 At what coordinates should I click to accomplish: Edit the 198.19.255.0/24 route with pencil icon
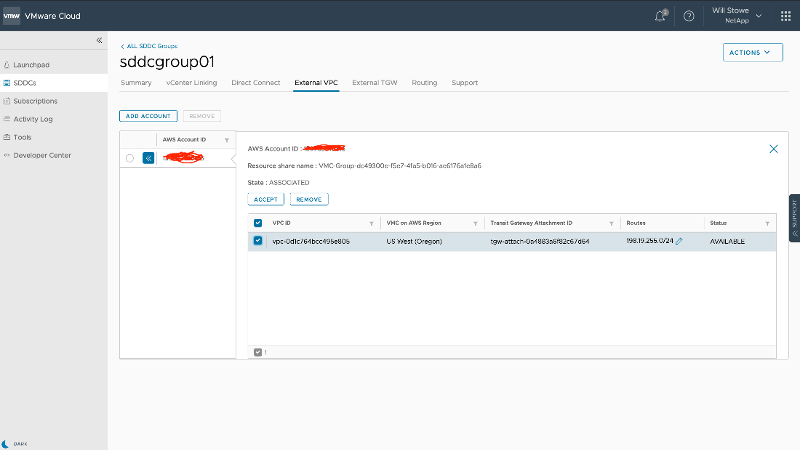pyautogui.click(x=680, y=241)
